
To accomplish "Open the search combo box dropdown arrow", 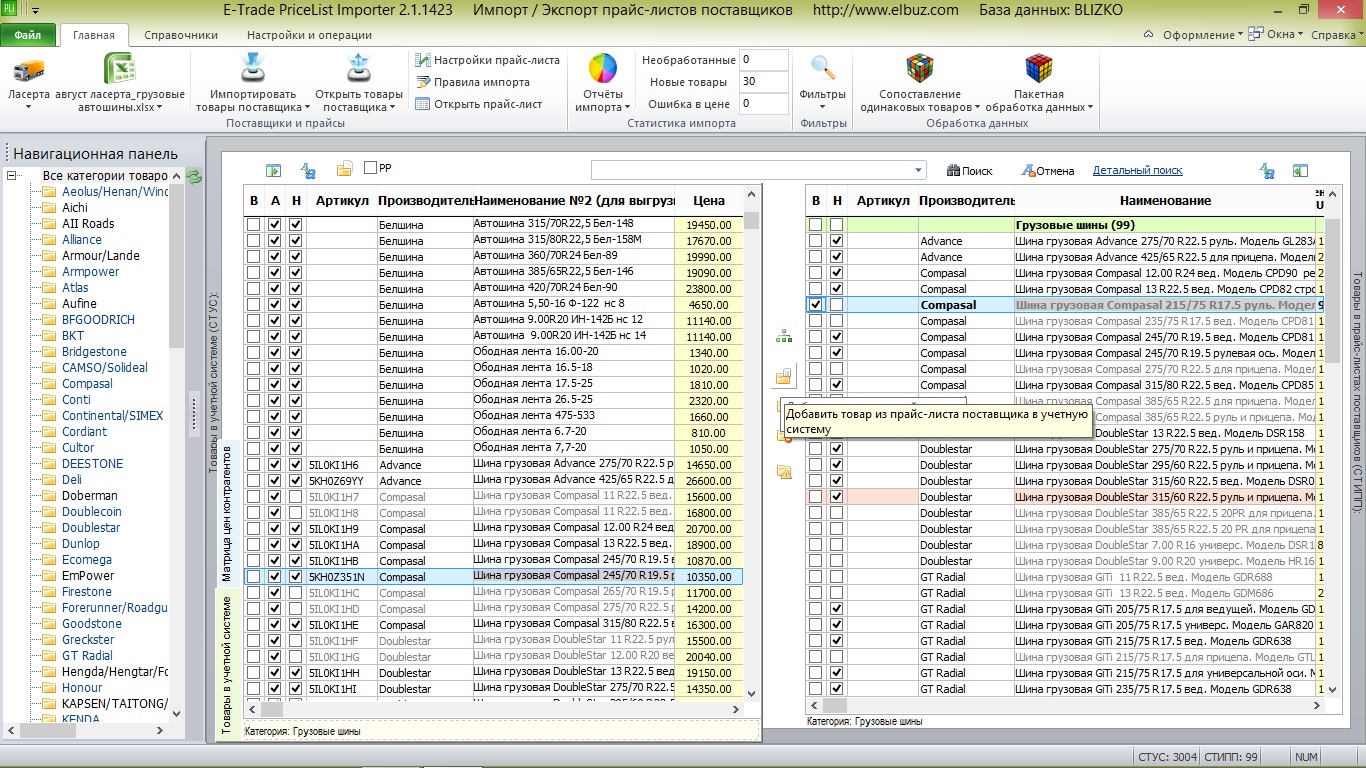I will pyautogui.click(x=918, y=170).
